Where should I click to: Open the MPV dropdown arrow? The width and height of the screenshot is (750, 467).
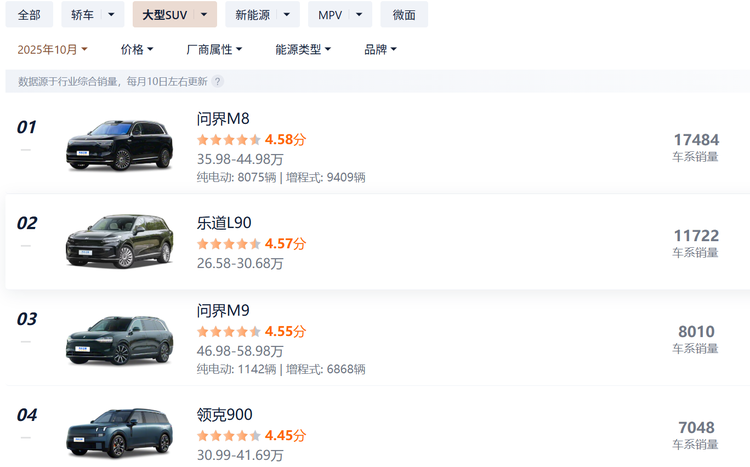point(359,15)
